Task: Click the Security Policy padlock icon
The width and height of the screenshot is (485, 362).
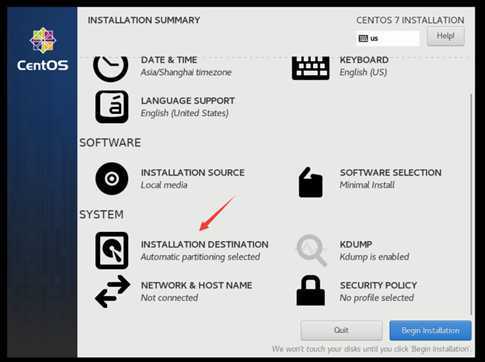Action: pos(310,290)
